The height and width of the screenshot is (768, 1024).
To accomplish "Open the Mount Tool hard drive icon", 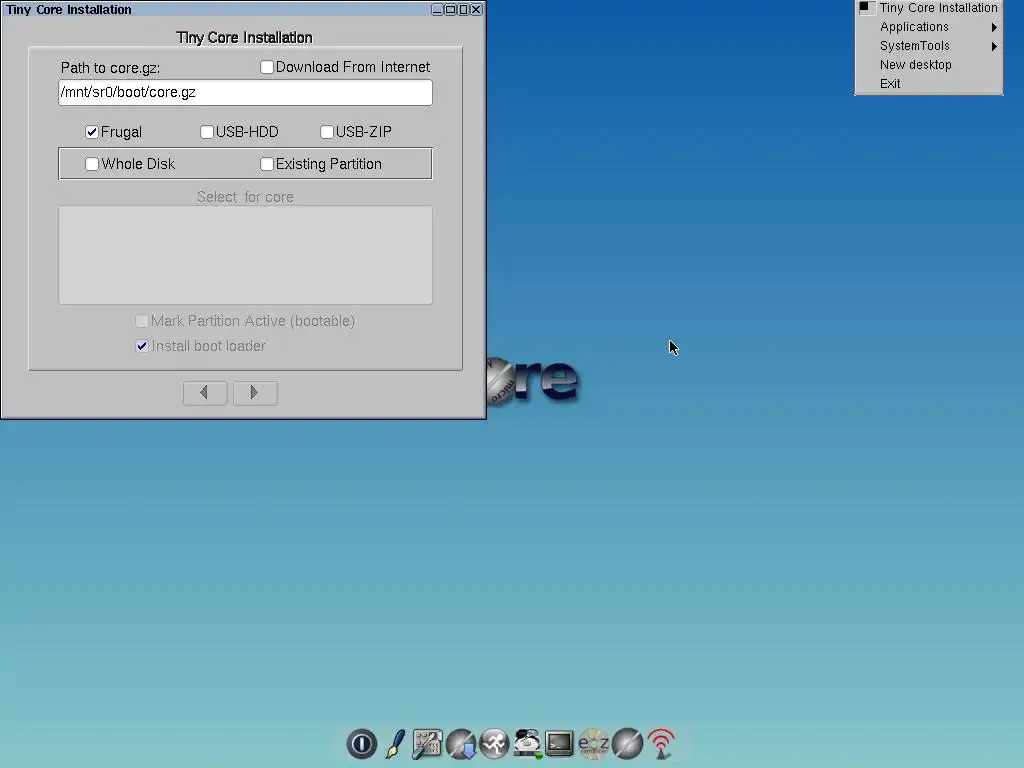I will pyautogui.click(x=527, y=744).
